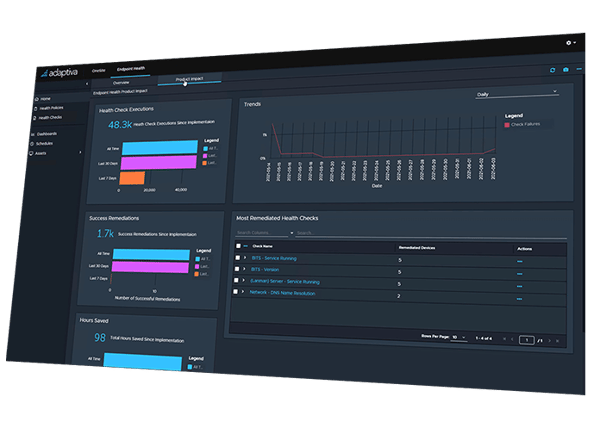Click the Adaptiva logo
The width and height of the screenshot is (600, 428).
pos(60,73)
